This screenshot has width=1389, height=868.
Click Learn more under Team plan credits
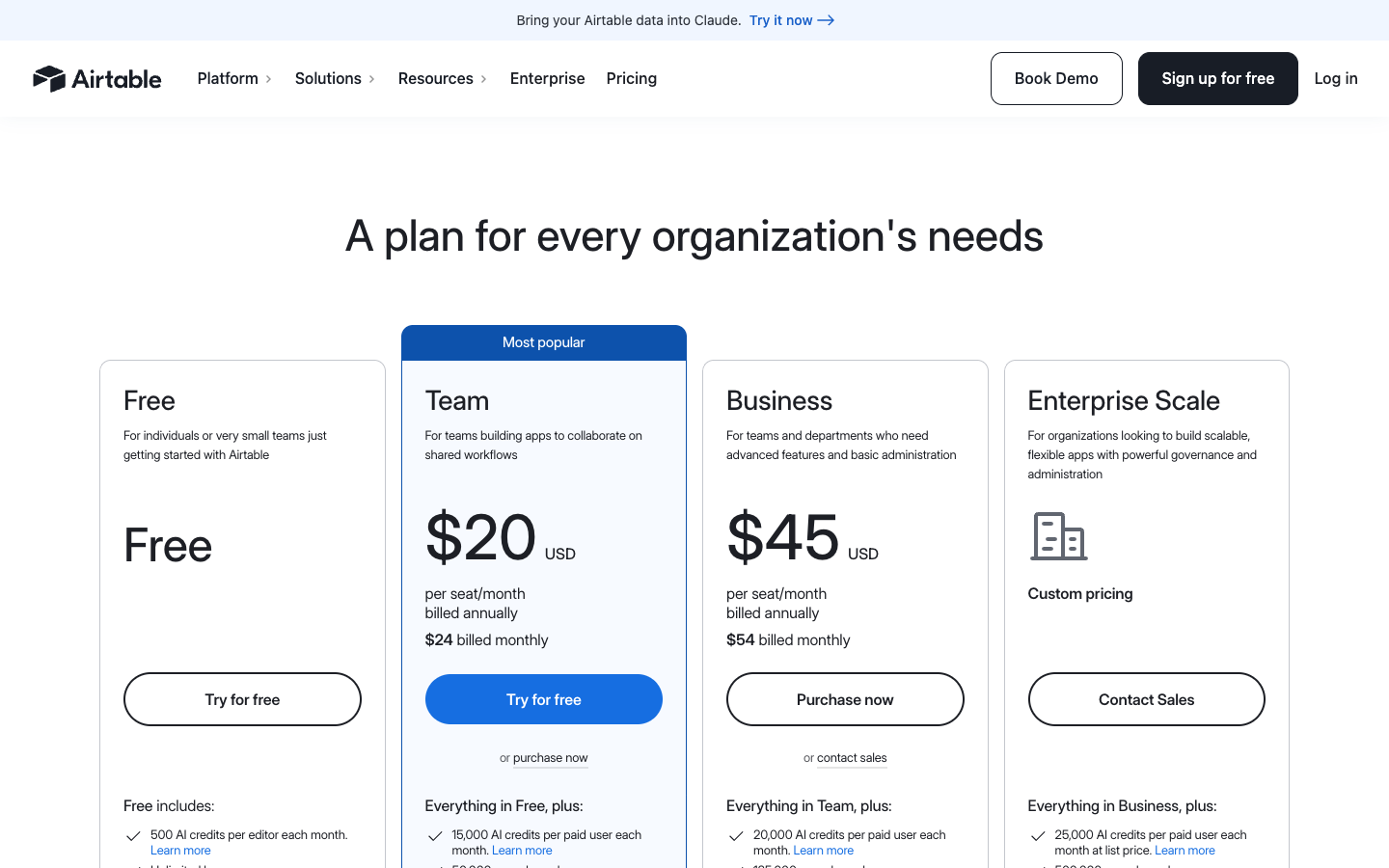[522, 851]
